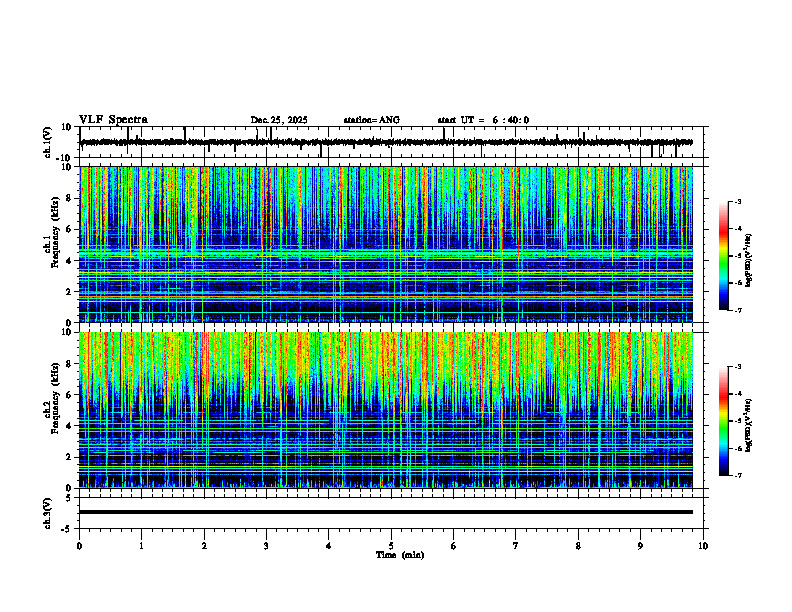Viewport: 792px width, 612px height.
Task: Click time axis tick label 6 min
Action: (454, 546)
